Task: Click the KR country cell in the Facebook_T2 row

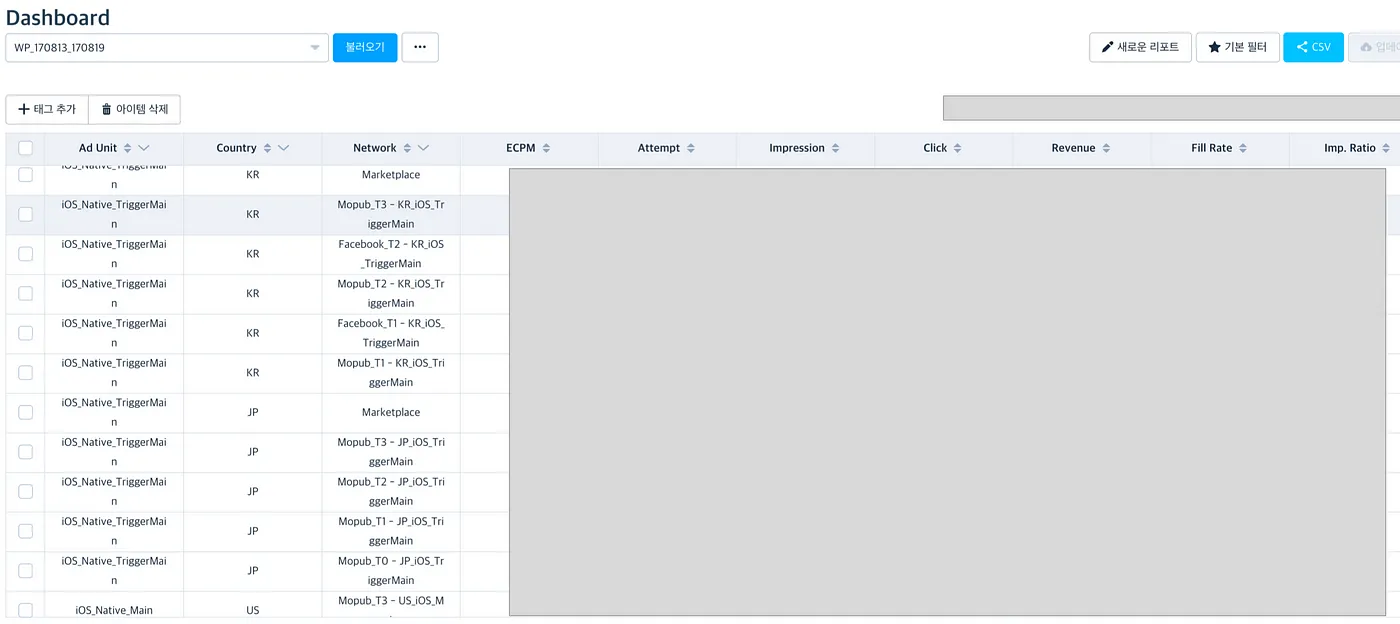Action: click(x=253, y=254)
